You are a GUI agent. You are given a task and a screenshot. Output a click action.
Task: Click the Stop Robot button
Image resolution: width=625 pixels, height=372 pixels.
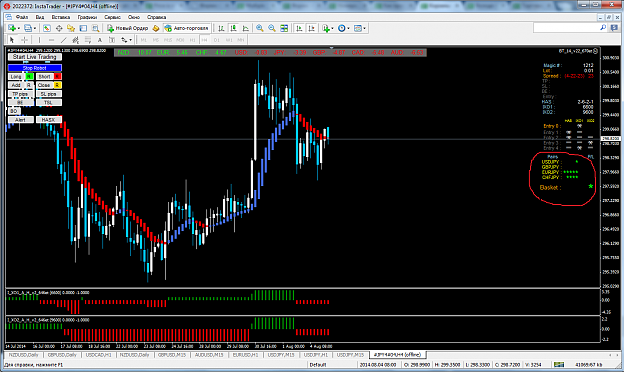pyautogui.click(x=35, y=68)
